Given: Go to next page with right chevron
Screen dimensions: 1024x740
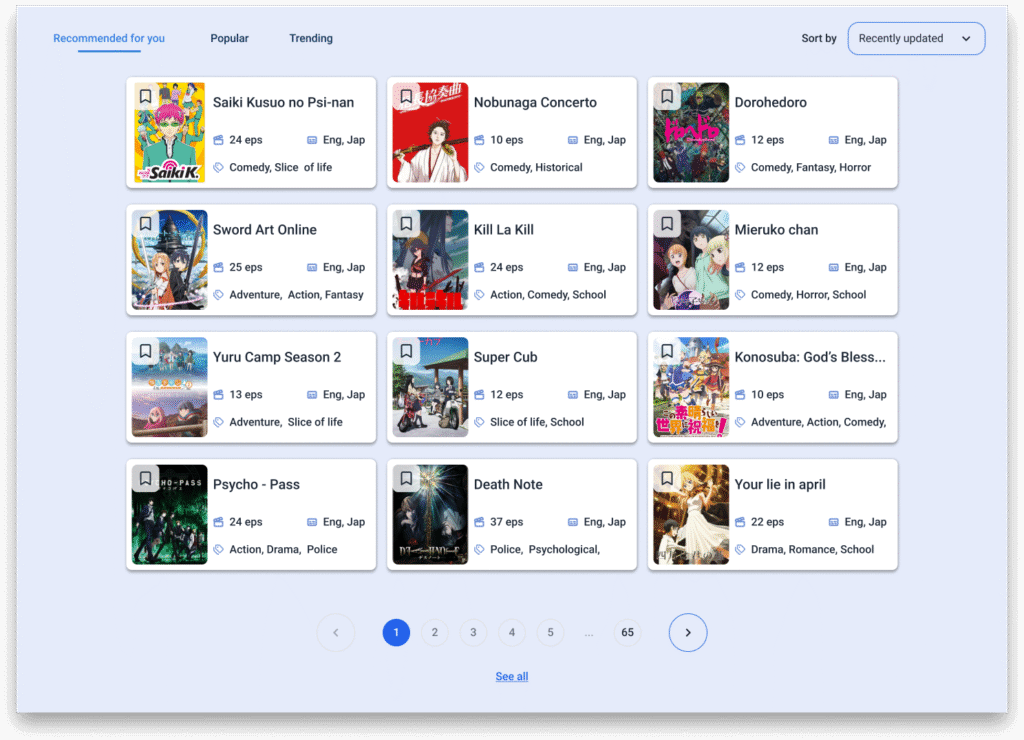Looking at the screenshot, I should (688, 632).
